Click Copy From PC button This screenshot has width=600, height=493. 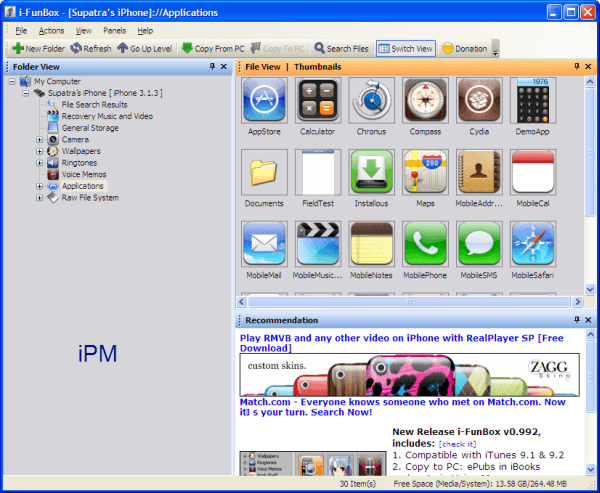[x=213, y=49]
